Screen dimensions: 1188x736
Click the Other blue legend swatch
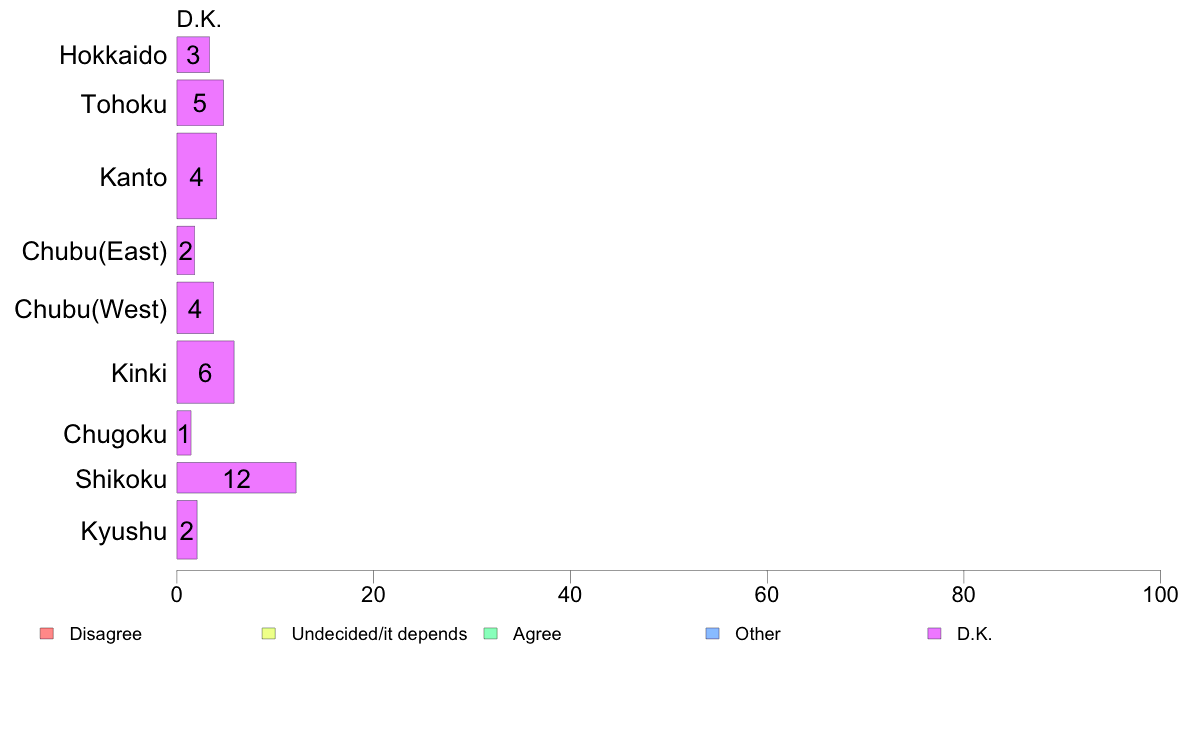tap(712, 634)
